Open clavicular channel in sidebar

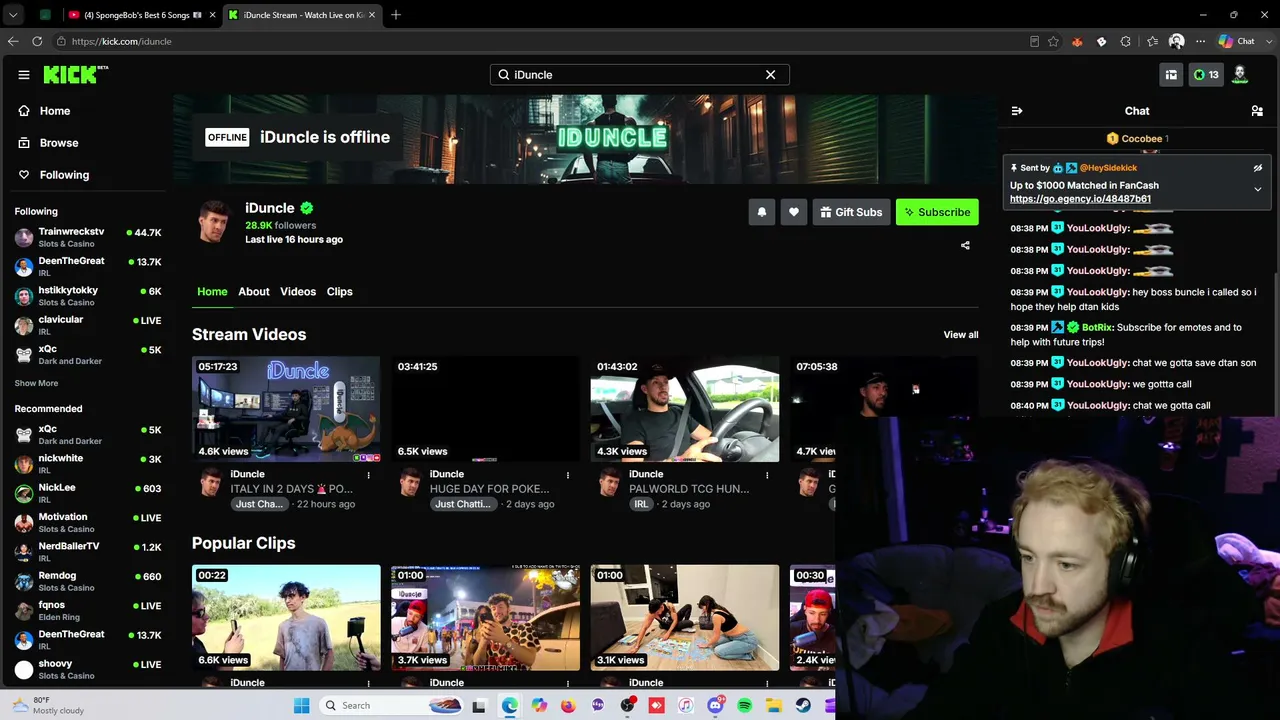[x=86, y=325]
